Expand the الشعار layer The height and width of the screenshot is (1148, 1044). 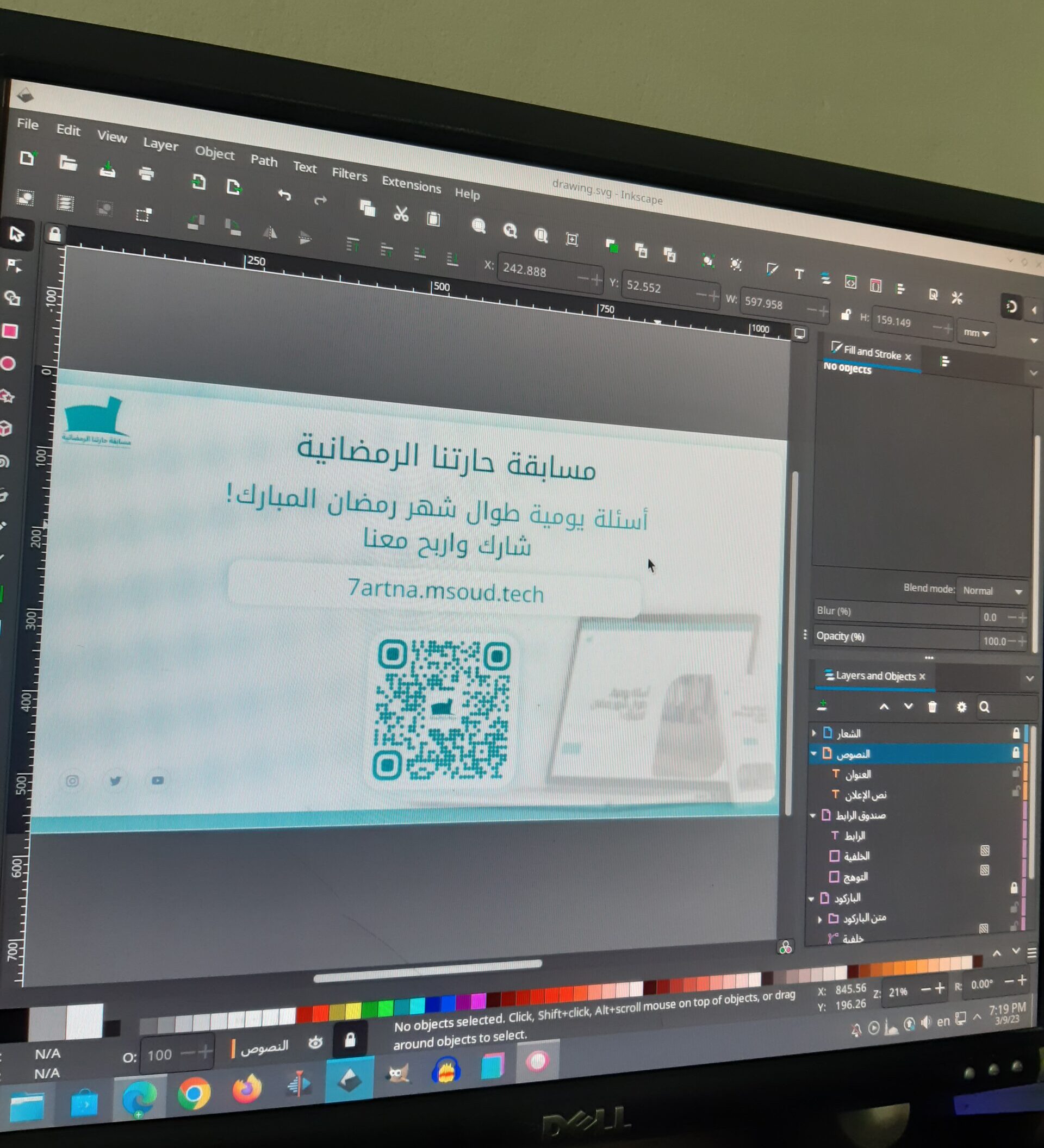click(814, 732)
